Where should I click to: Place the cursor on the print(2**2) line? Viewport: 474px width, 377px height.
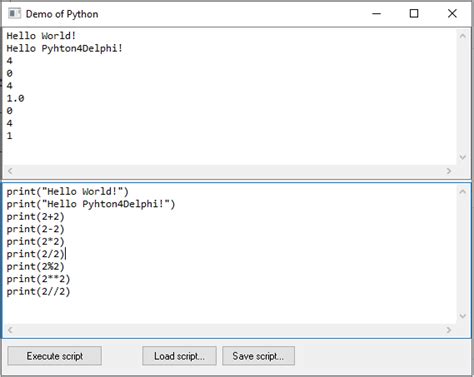tap(38, 279)
